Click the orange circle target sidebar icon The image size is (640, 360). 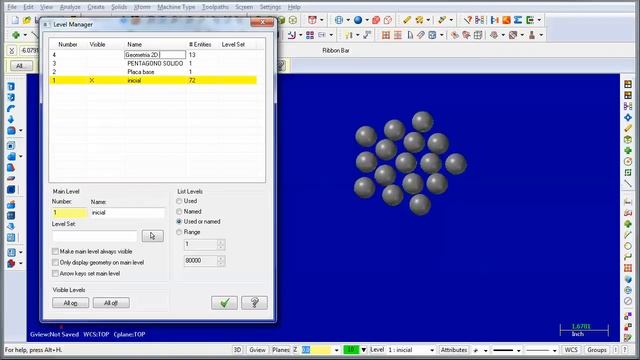pyautogui.click(x=628, y=162)
